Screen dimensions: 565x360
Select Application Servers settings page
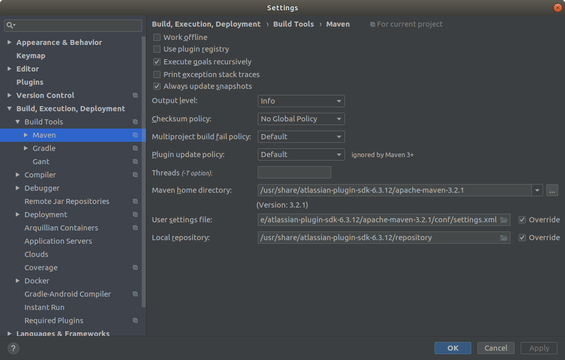click(58, 241)
